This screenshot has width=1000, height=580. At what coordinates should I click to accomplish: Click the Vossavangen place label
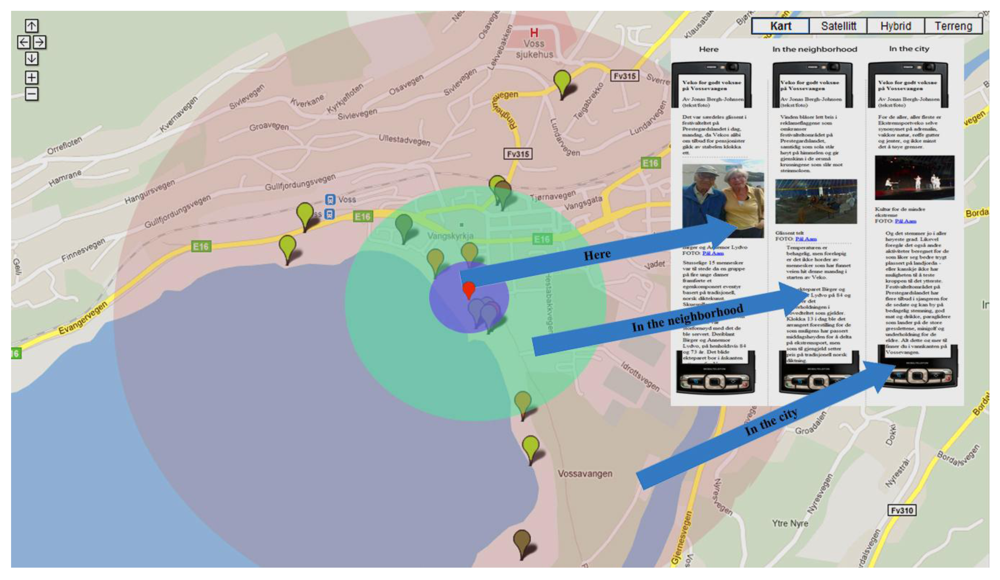click(x=585, y=473)
